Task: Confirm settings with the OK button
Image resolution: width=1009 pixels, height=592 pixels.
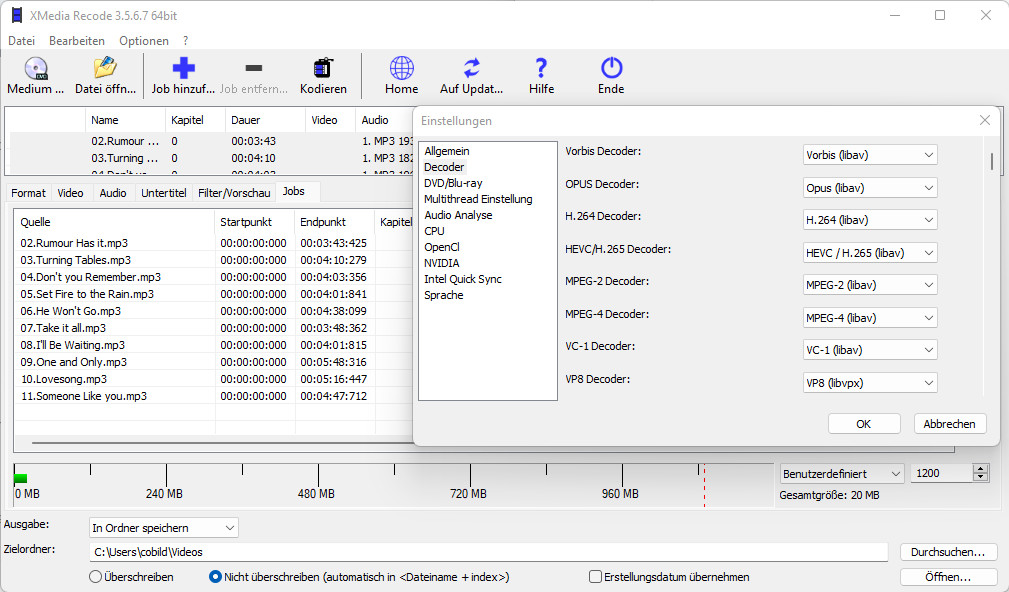Action: click(863, 423)
